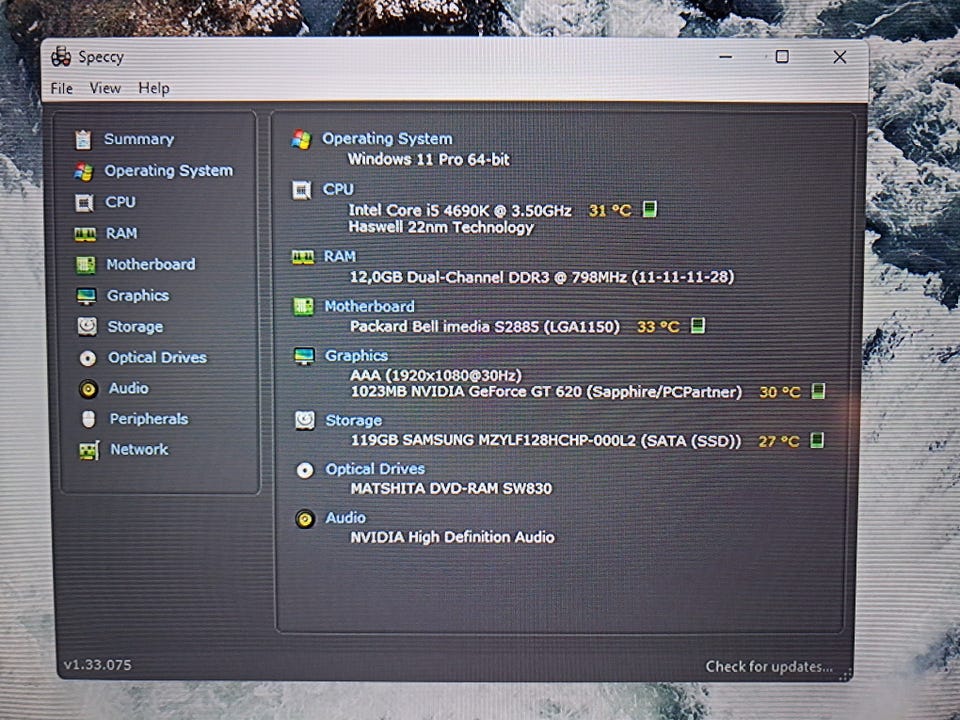The image size is (960, 720).
Task: Open the File menu
Action: tap(61, 88)
